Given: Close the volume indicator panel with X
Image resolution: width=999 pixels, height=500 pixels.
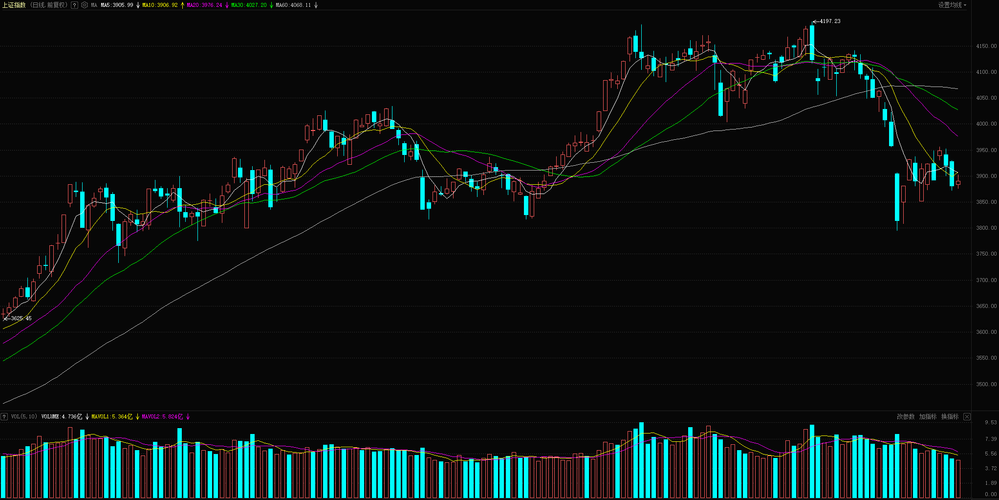Looking at the screenshot, I should coord(967,417).
